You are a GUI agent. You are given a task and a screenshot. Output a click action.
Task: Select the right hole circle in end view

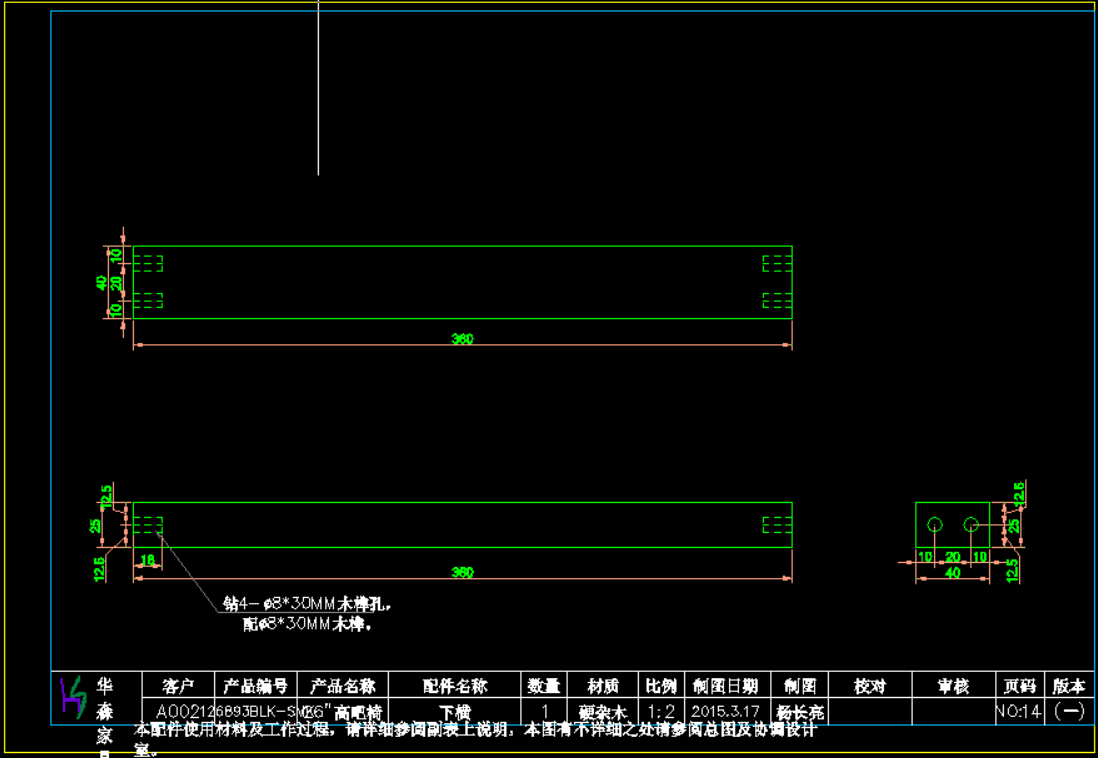(970, 524)
